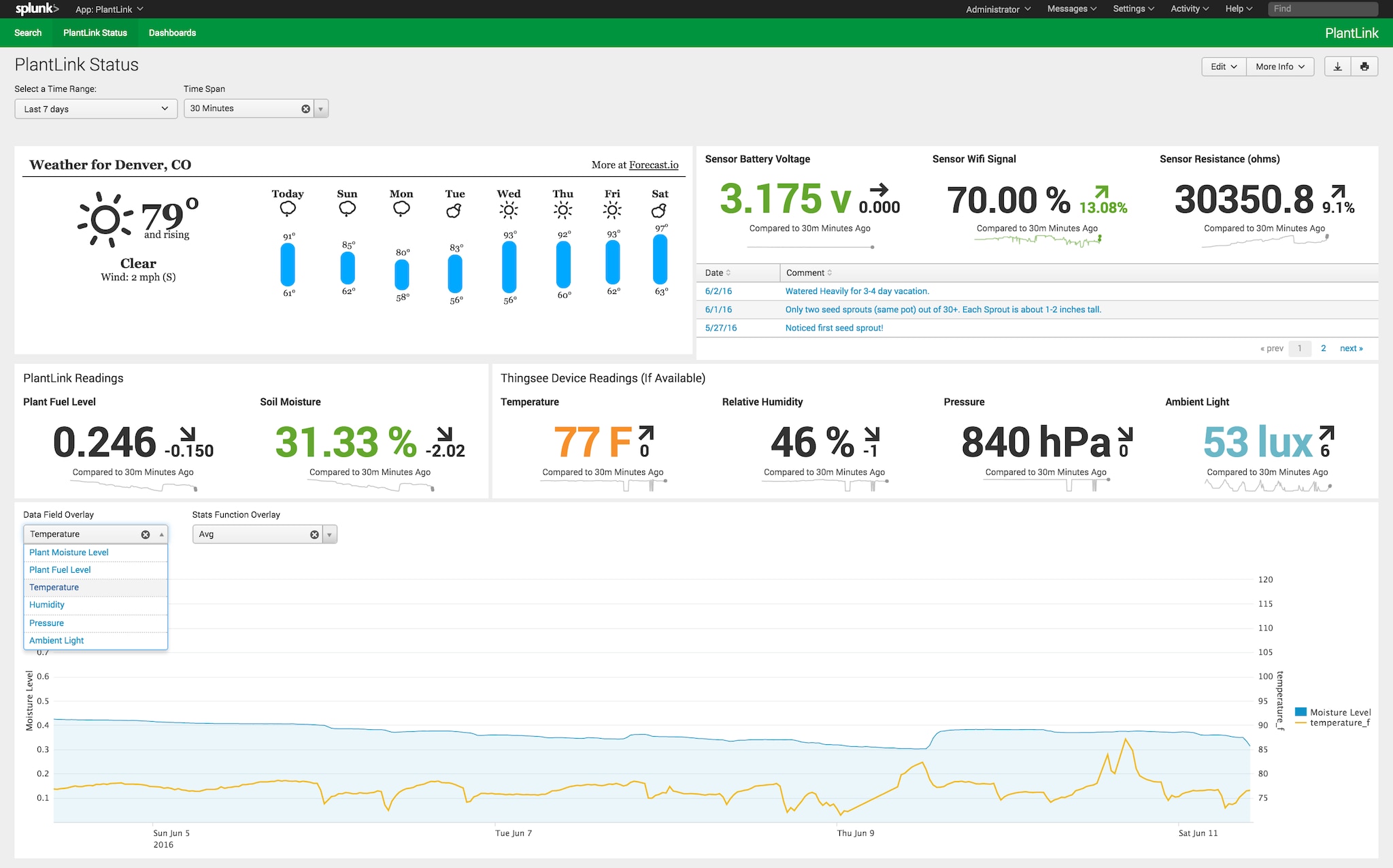
Task: Click the Tue partly cloudy icon
Action: (x=454, y=210)
